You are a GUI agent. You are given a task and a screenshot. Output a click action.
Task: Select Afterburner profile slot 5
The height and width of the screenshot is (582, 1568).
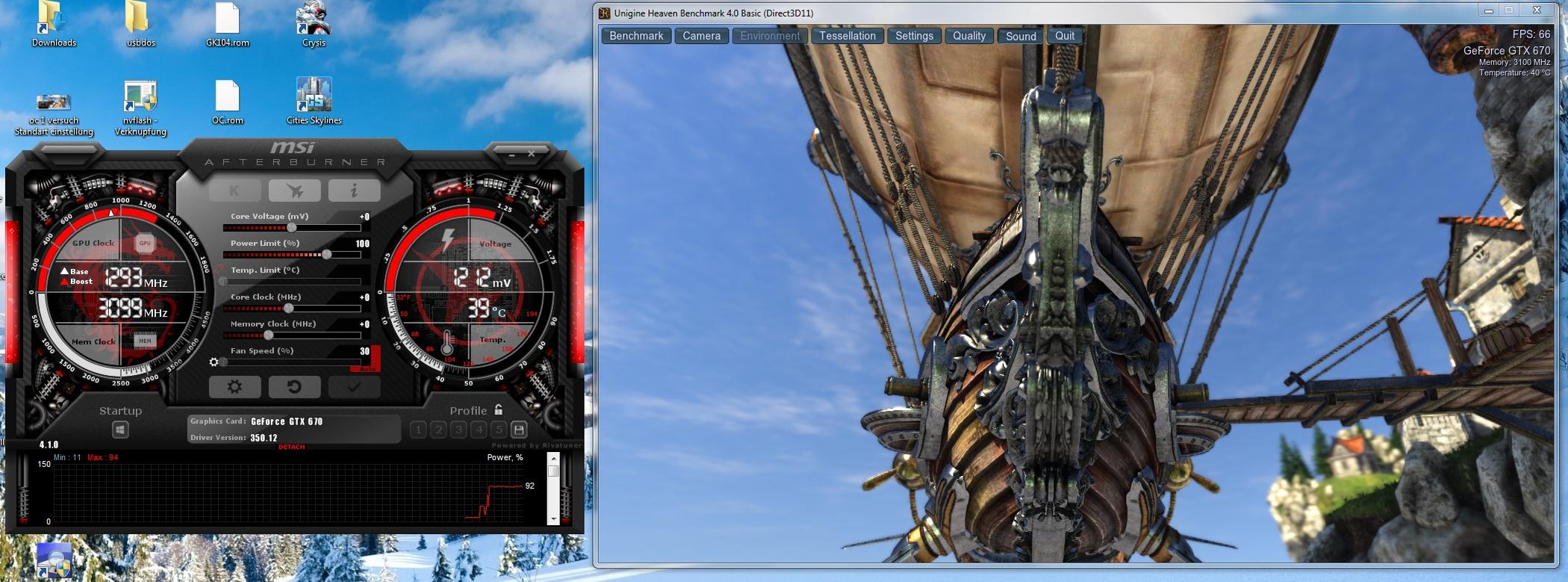(x=499, y=429)
